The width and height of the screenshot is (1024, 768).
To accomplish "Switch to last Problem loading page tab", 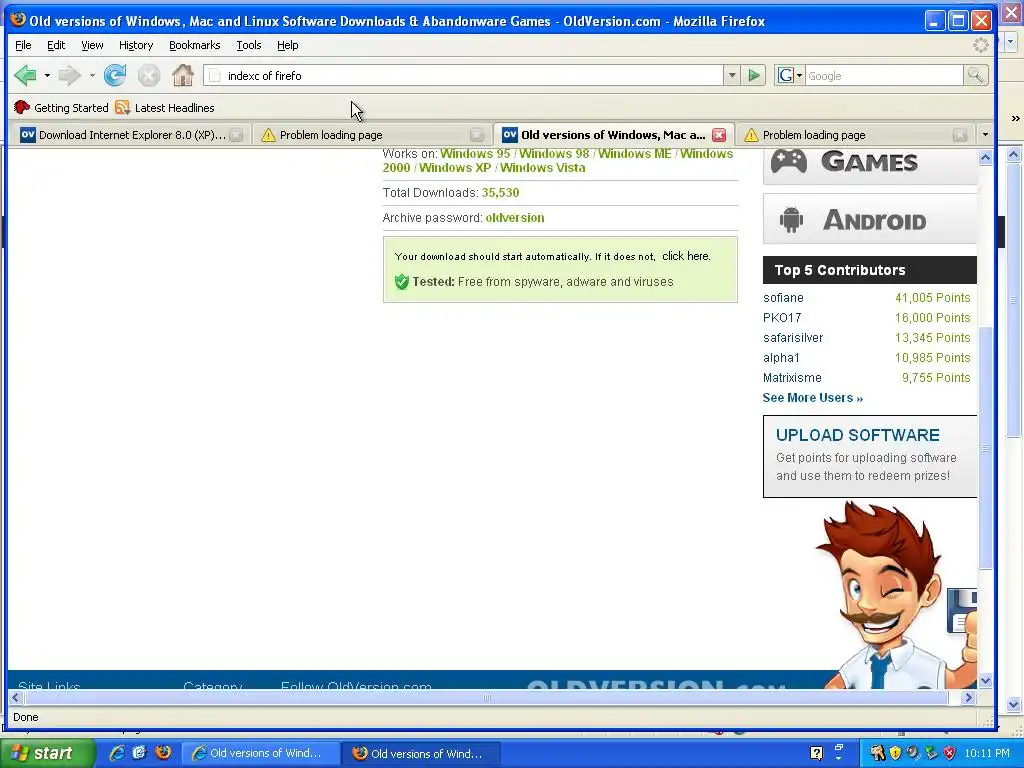I will 856,135.
